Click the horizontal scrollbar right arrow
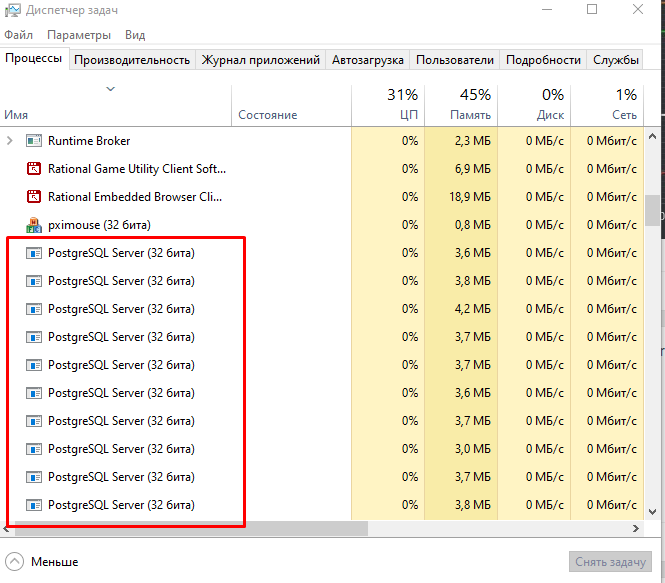This screenshot has width=665, height=583. coord(636,528)
